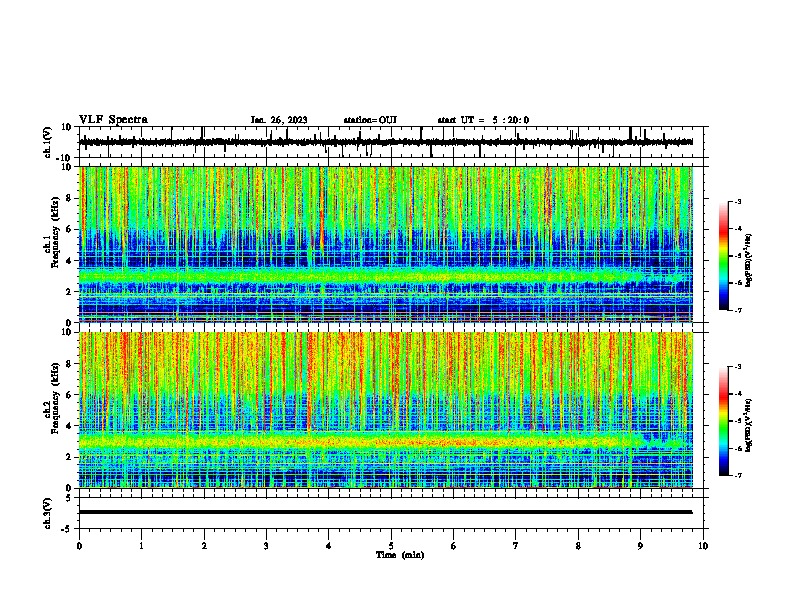Click the "-3" label on ch.1 colorbar
Viewport: 792px width, 612px height.
(738, 201)
